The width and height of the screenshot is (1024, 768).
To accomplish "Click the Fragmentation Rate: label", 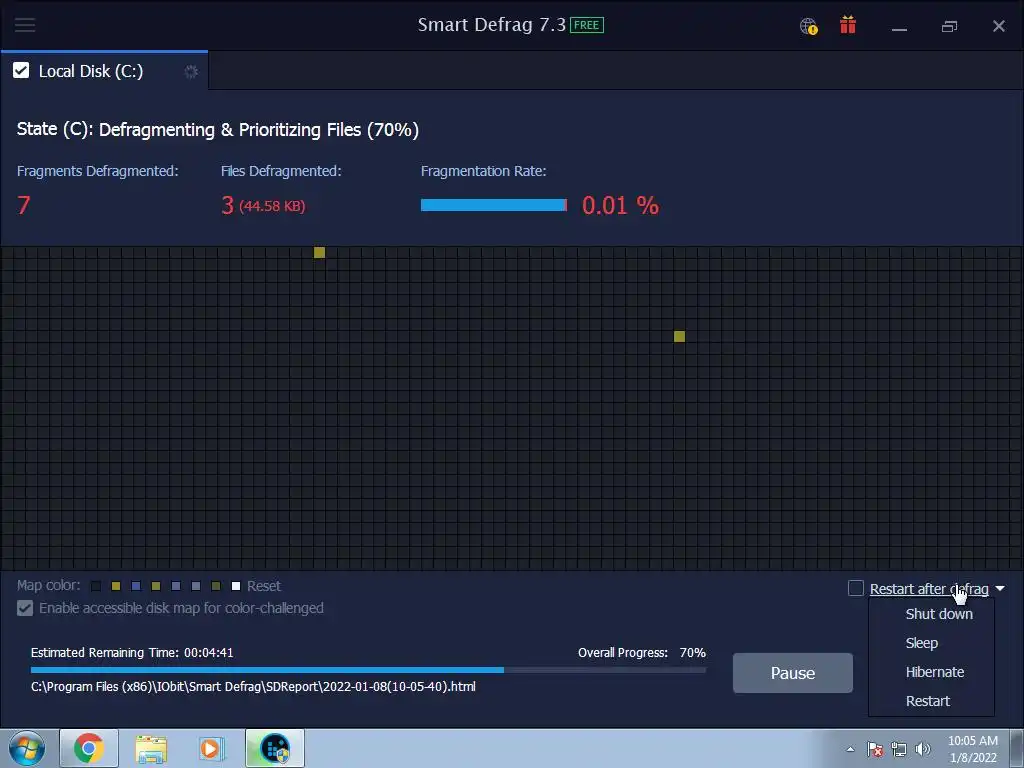I will click(483, 171).
